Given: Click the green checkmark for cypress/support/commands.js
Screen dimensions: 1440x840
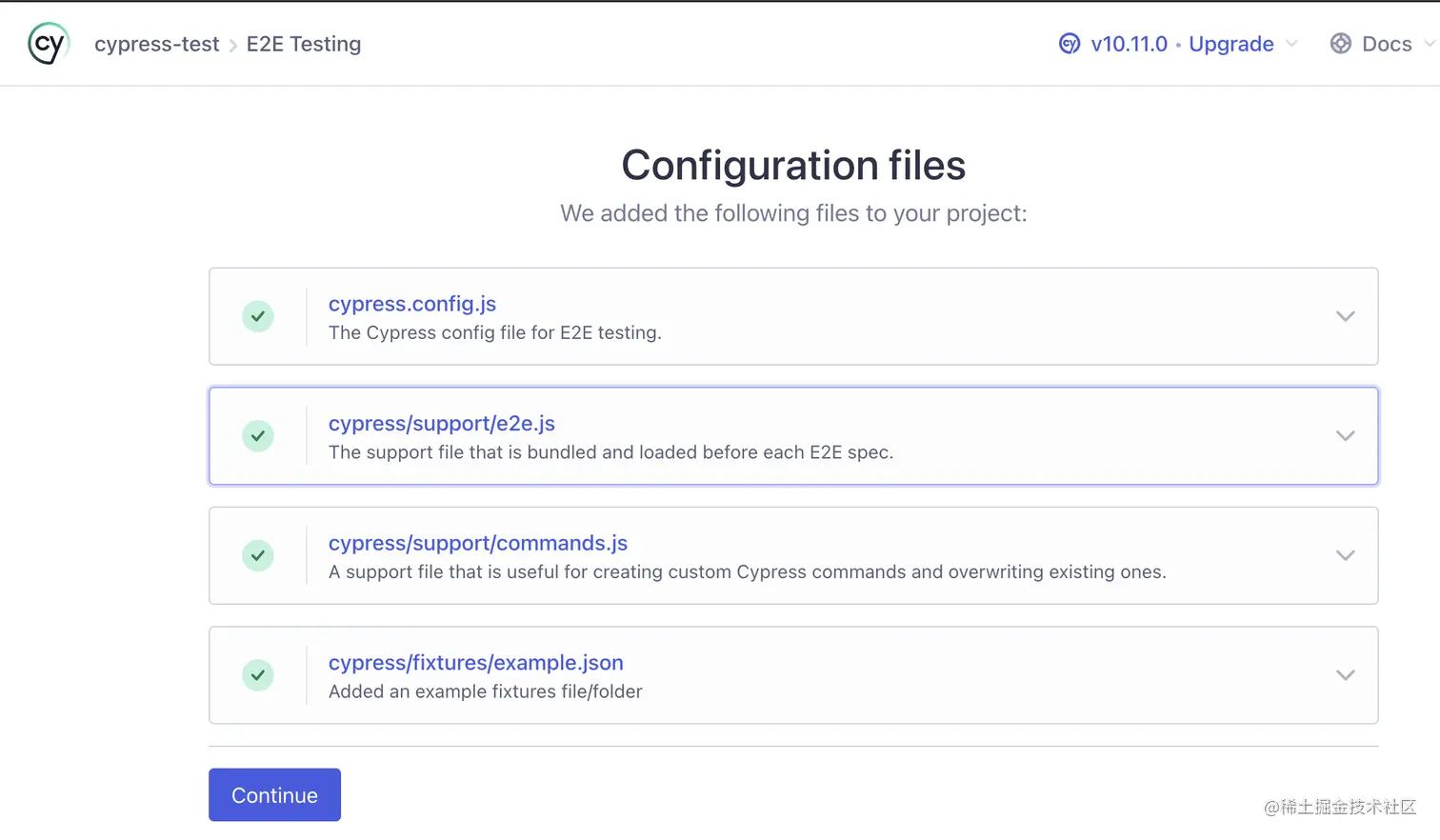Looking at the screenshot, I should pos(258,555).
